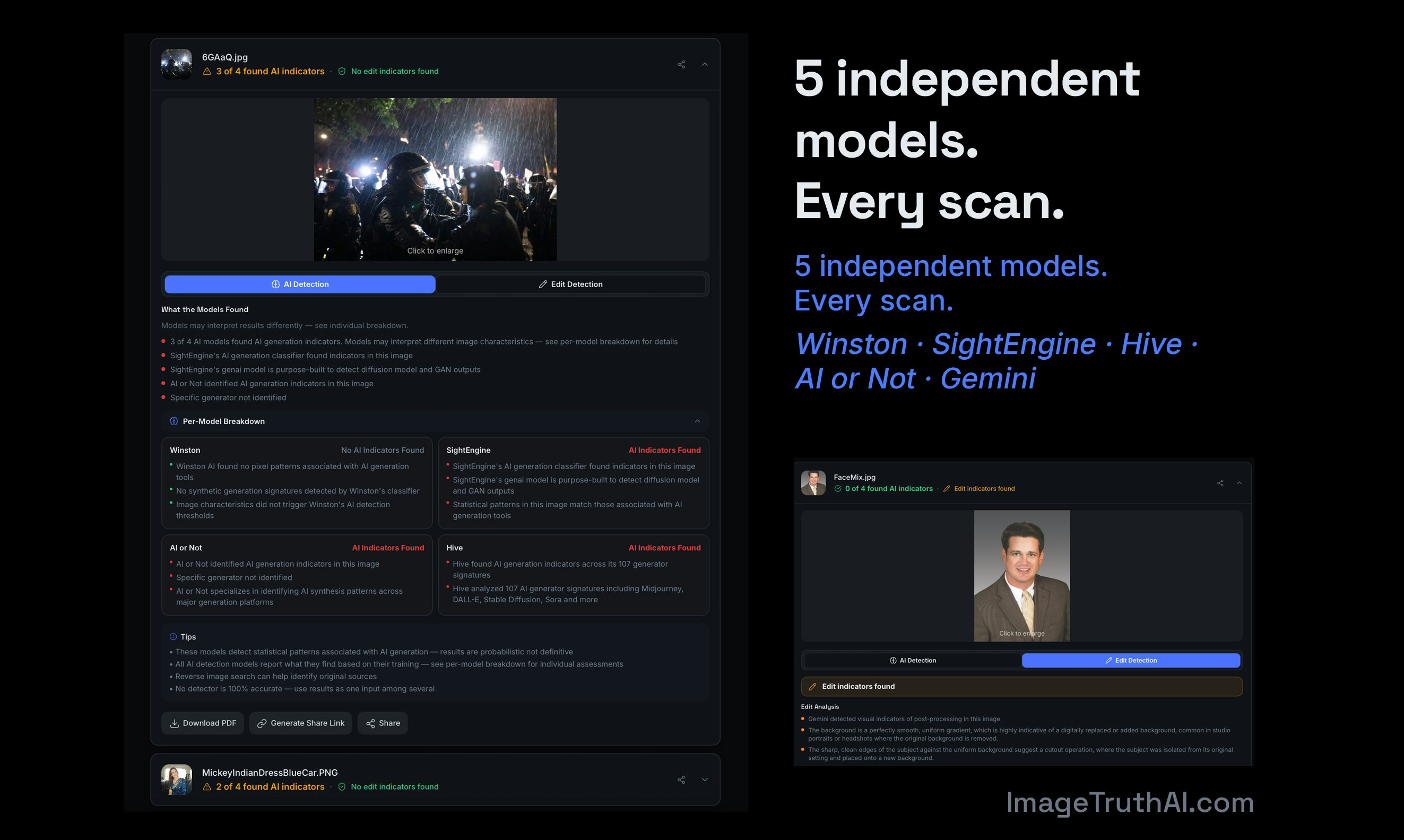
Task: Click warning icon next to 2 of 4 found
Action: (x=207, y=787)
